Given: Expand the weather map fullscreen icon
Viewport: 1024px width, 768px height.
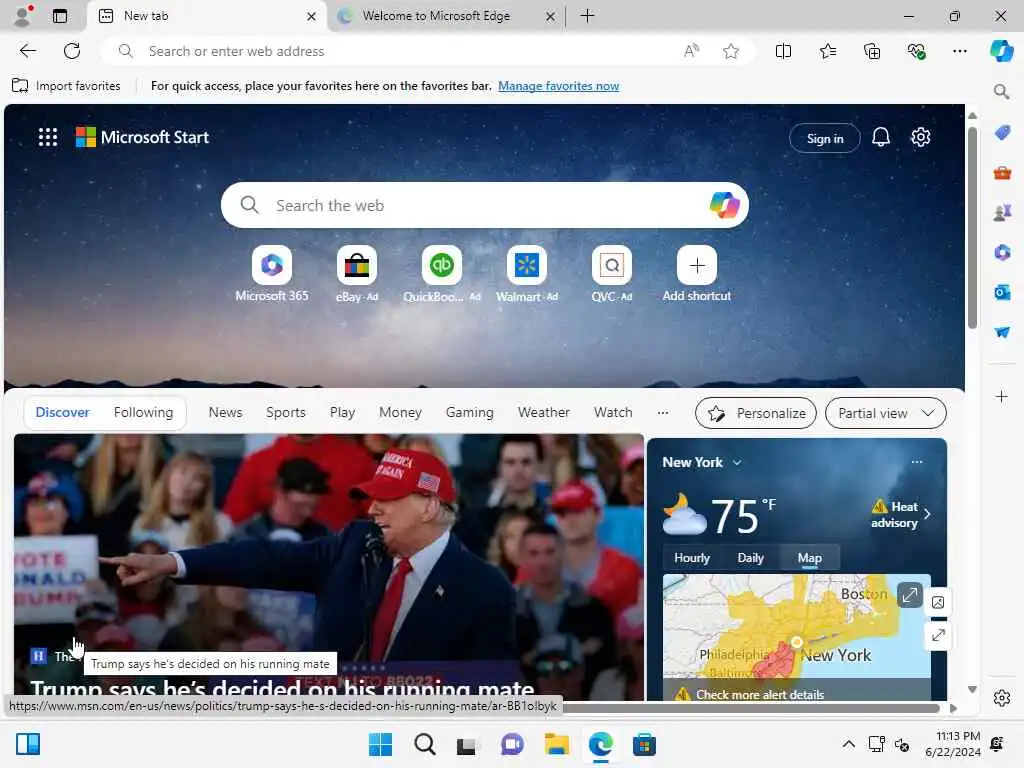Looking at the screenshot, I should pyautogui.click(x=910, y=594).
